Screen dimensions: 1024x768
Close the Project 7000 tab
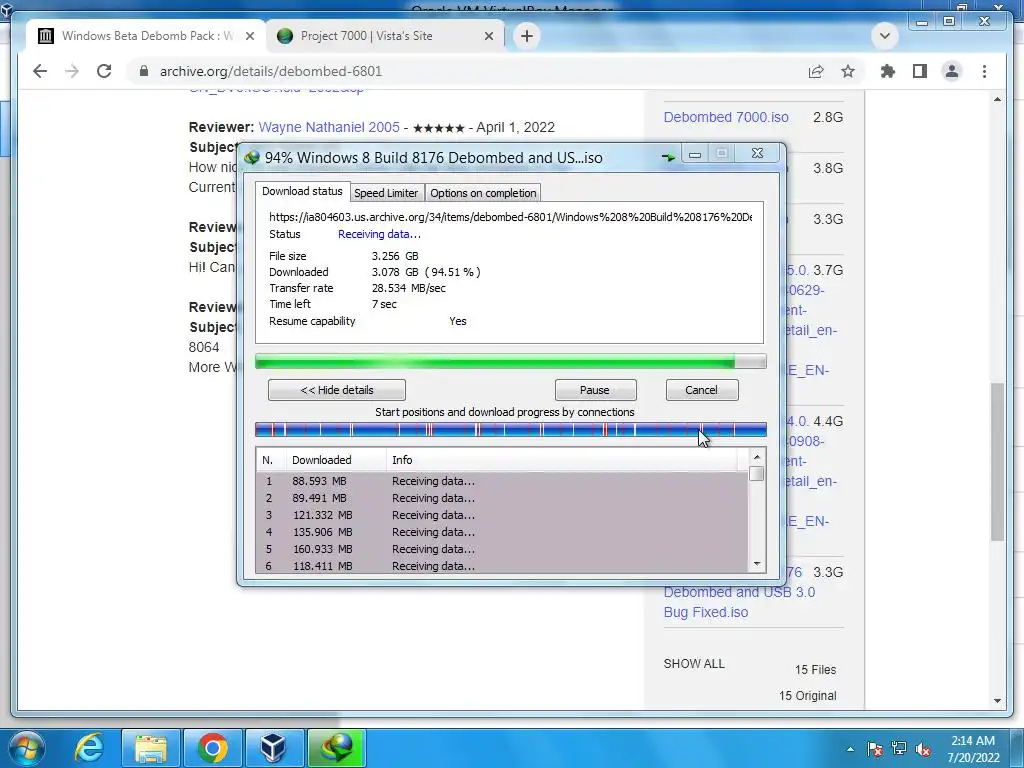488,36
